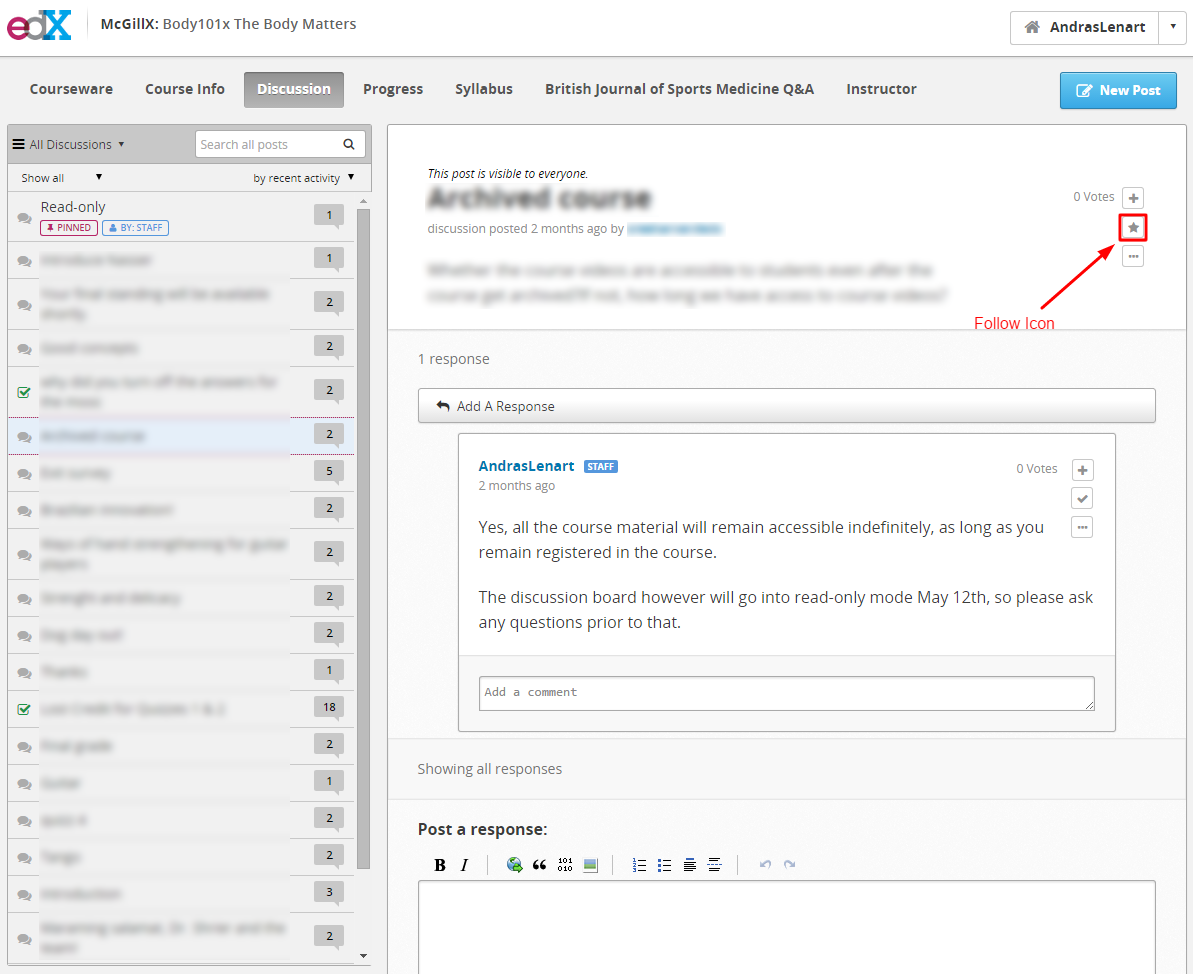Click the home icon beside AndrasLenart
This screenshot has height=974, width=1193.
(x=1032, y=27)
